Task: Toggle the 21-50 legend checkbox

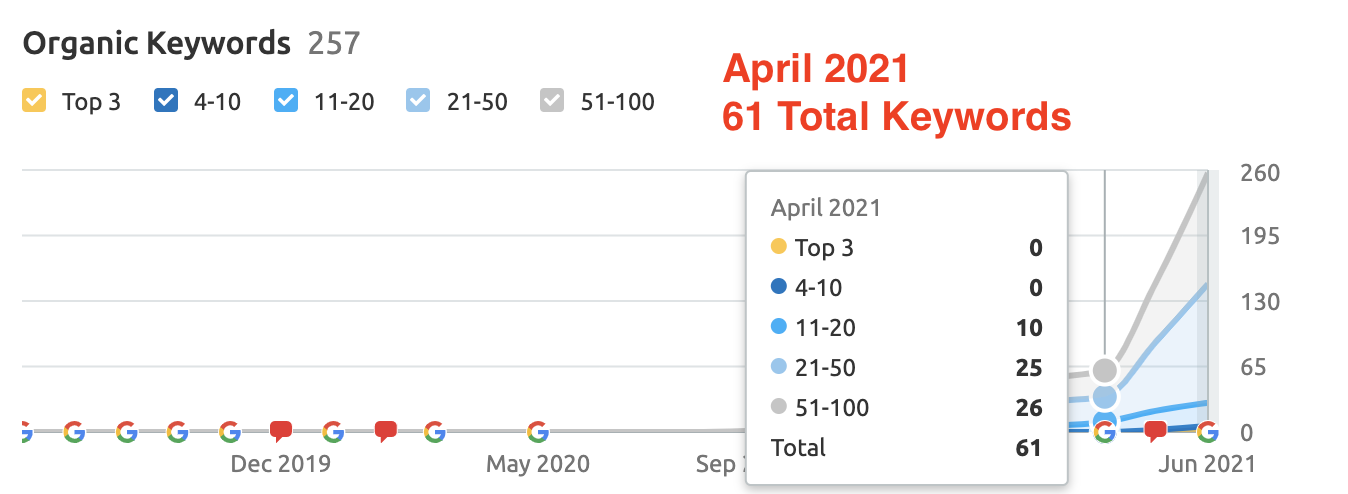Action: [418, 101]
